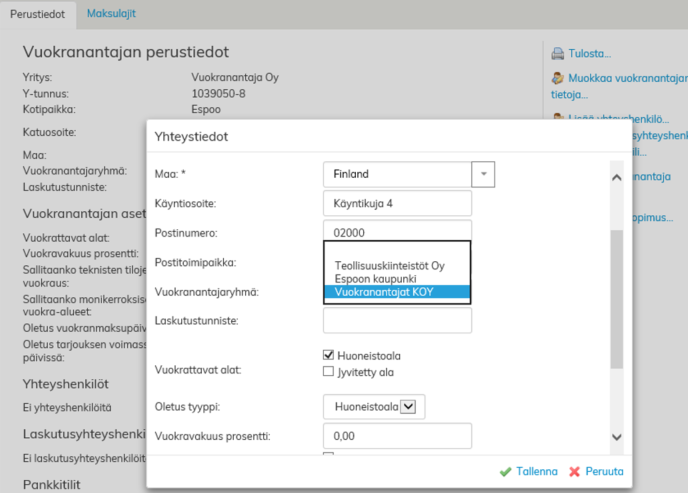688x493 pixels.
Task: Uncheck the Huoneistoala checkbox
Action: coord(329,355)
